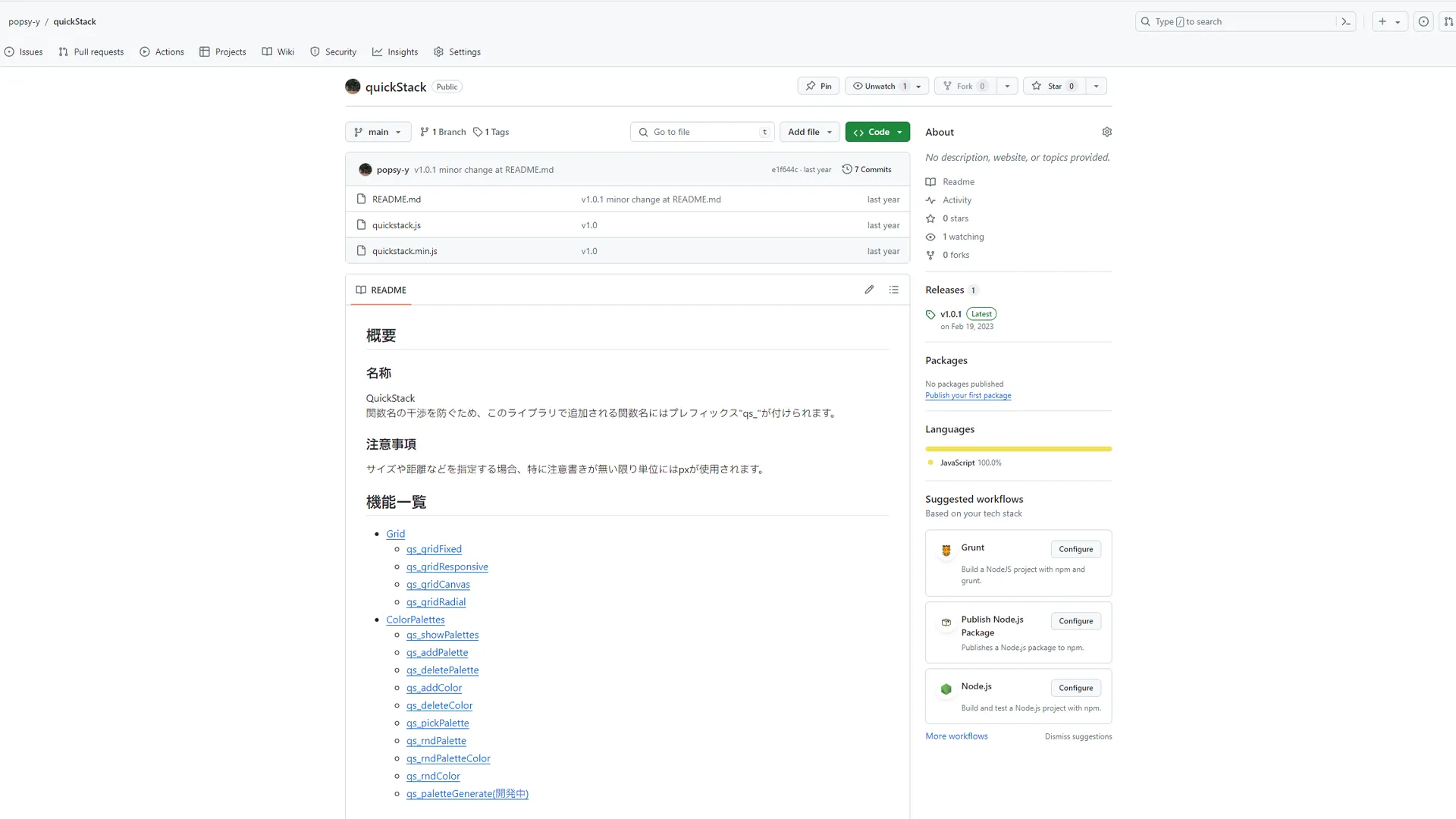Viewport: 1456px width, 819px height.
Task: Click the quickstack.min.js file icon
Action: tap(361, 251)
